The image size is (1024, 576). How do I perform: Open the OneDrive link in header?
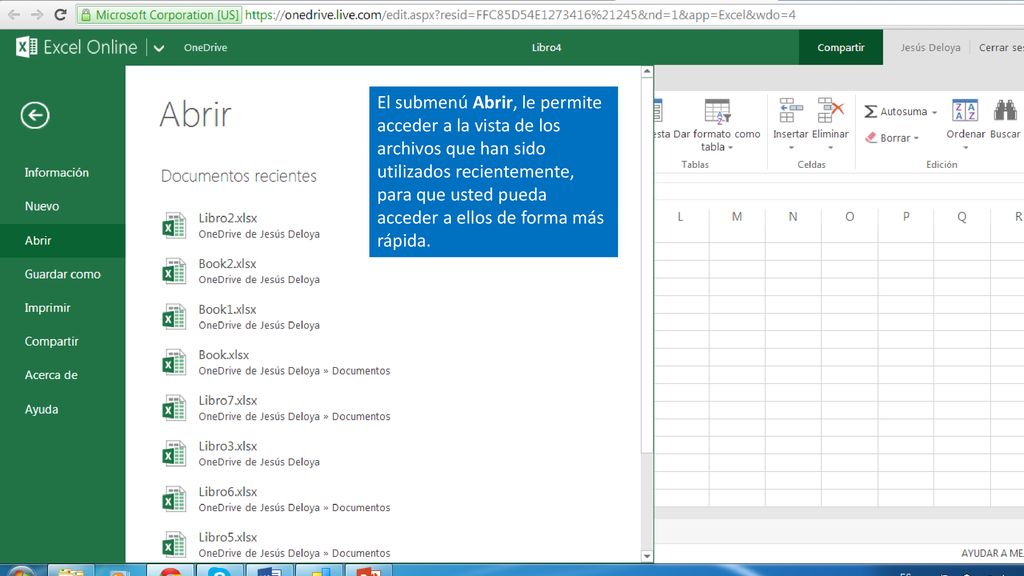pyautogui.click(x=205, y=48)
